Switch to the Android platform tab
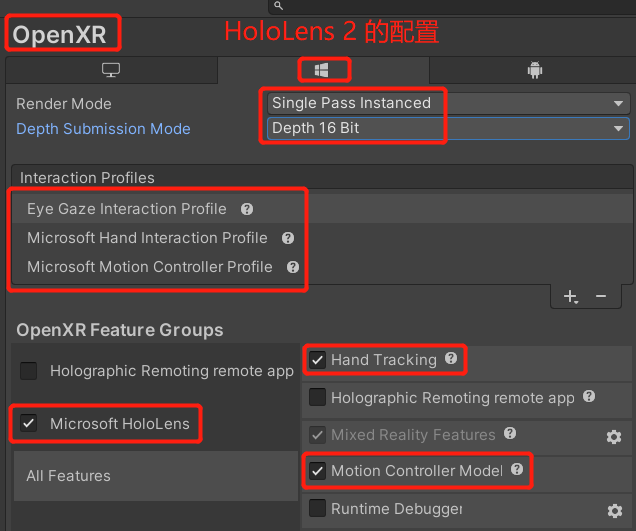This screenshot has height=531, width=636. pos(534,70)
